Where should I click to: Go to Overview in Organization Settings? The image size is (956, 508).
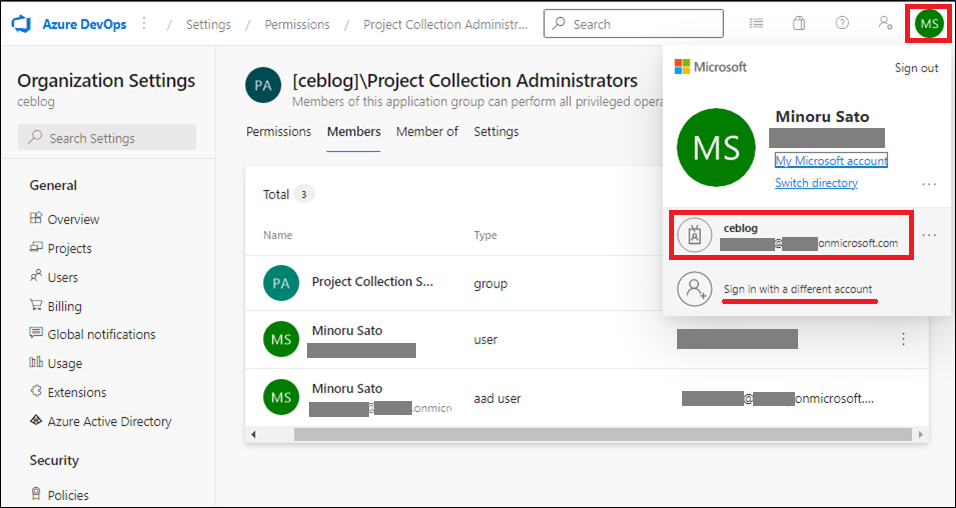[73, 219]
